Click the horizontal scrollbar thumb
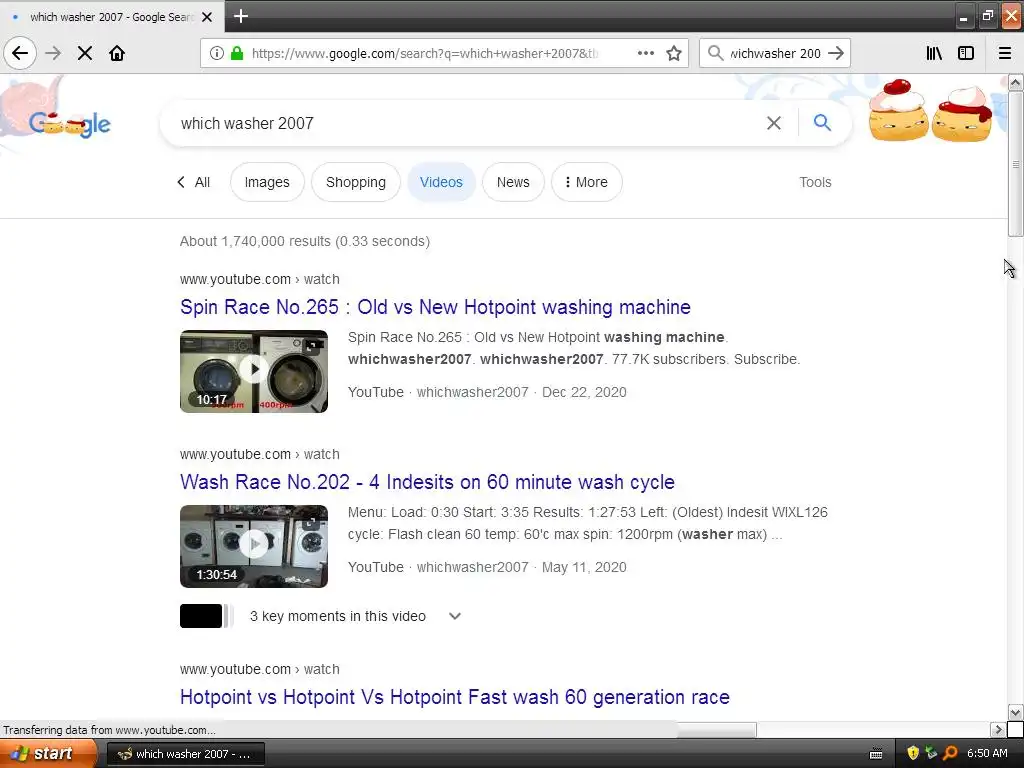This screenshot has width=1024, height=768. (x=716, y=729)
